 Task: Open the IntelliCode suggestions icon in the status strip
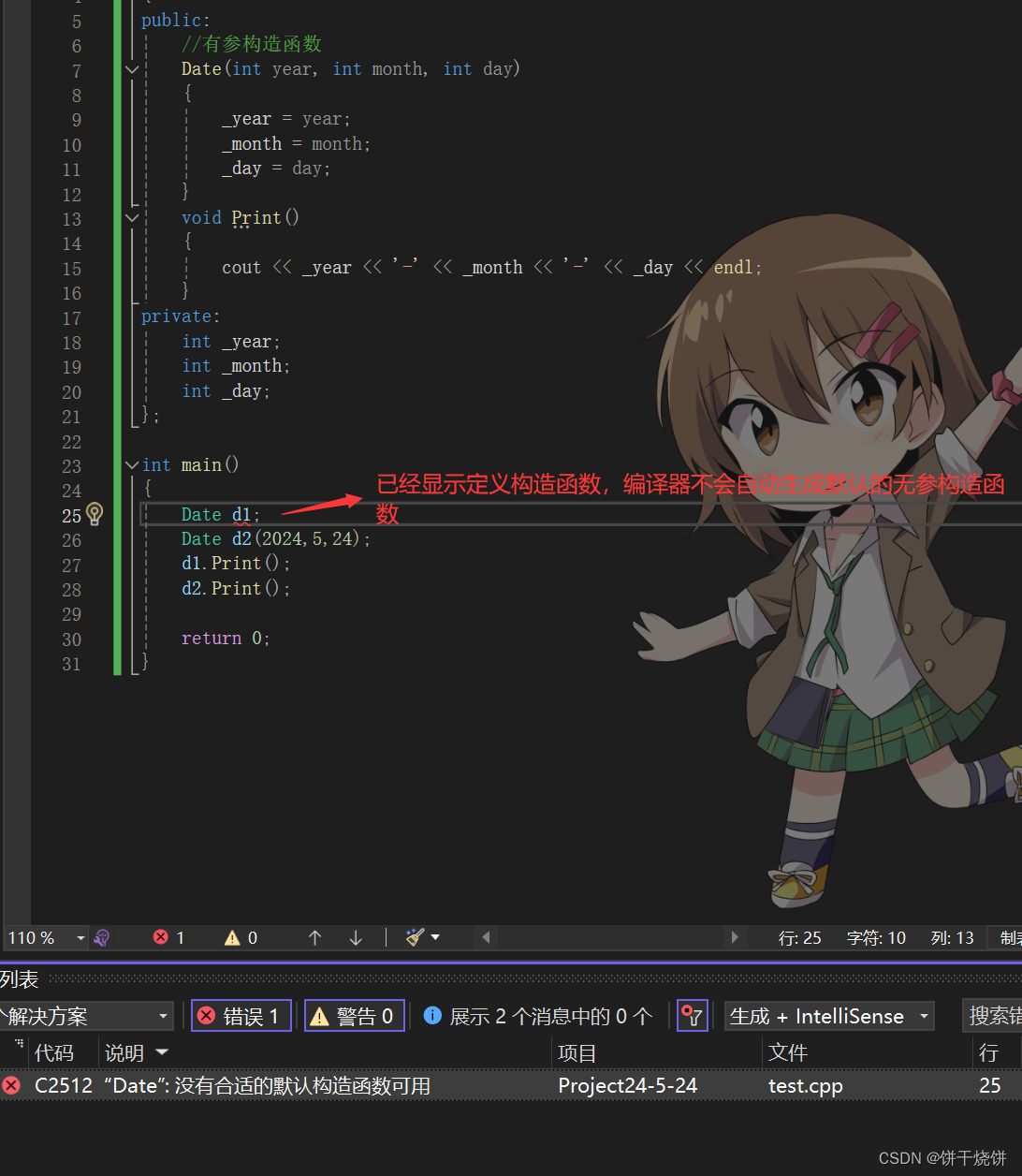(102, 937)
